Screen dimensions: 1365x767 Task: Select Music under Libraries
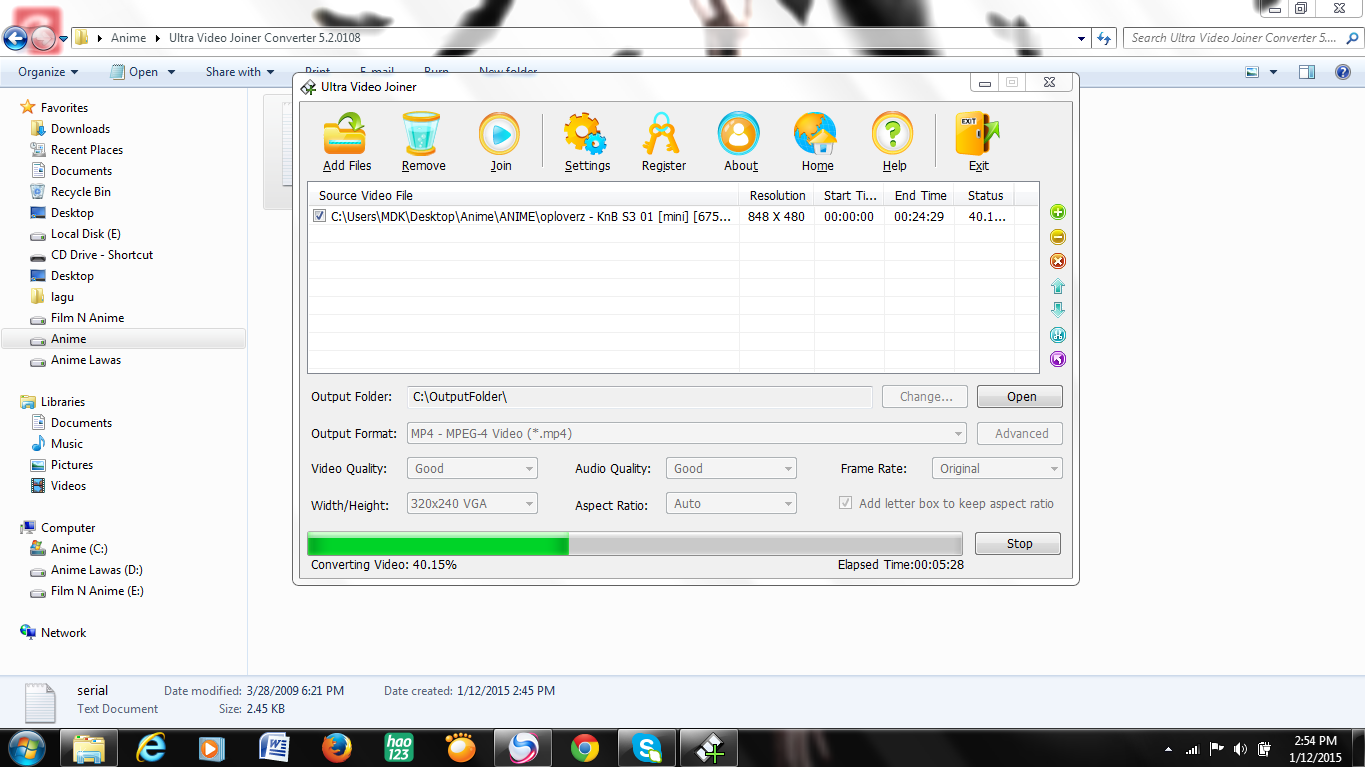coord(67,444)
